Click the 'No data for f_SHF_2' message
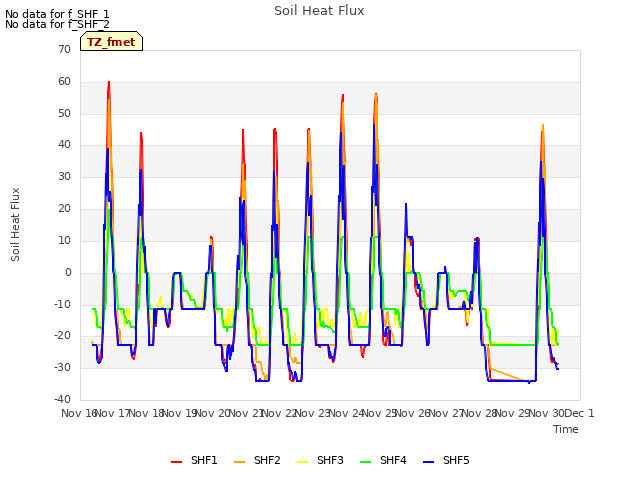This screenshot has height=480, width=640. coord(57,24)
